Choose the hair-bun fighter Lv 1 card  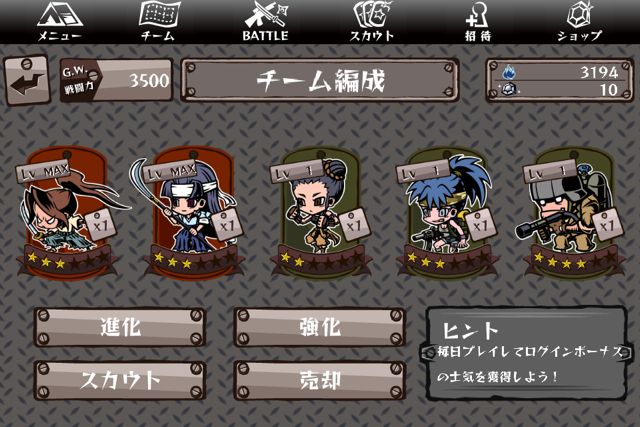(x=320, y=213)
